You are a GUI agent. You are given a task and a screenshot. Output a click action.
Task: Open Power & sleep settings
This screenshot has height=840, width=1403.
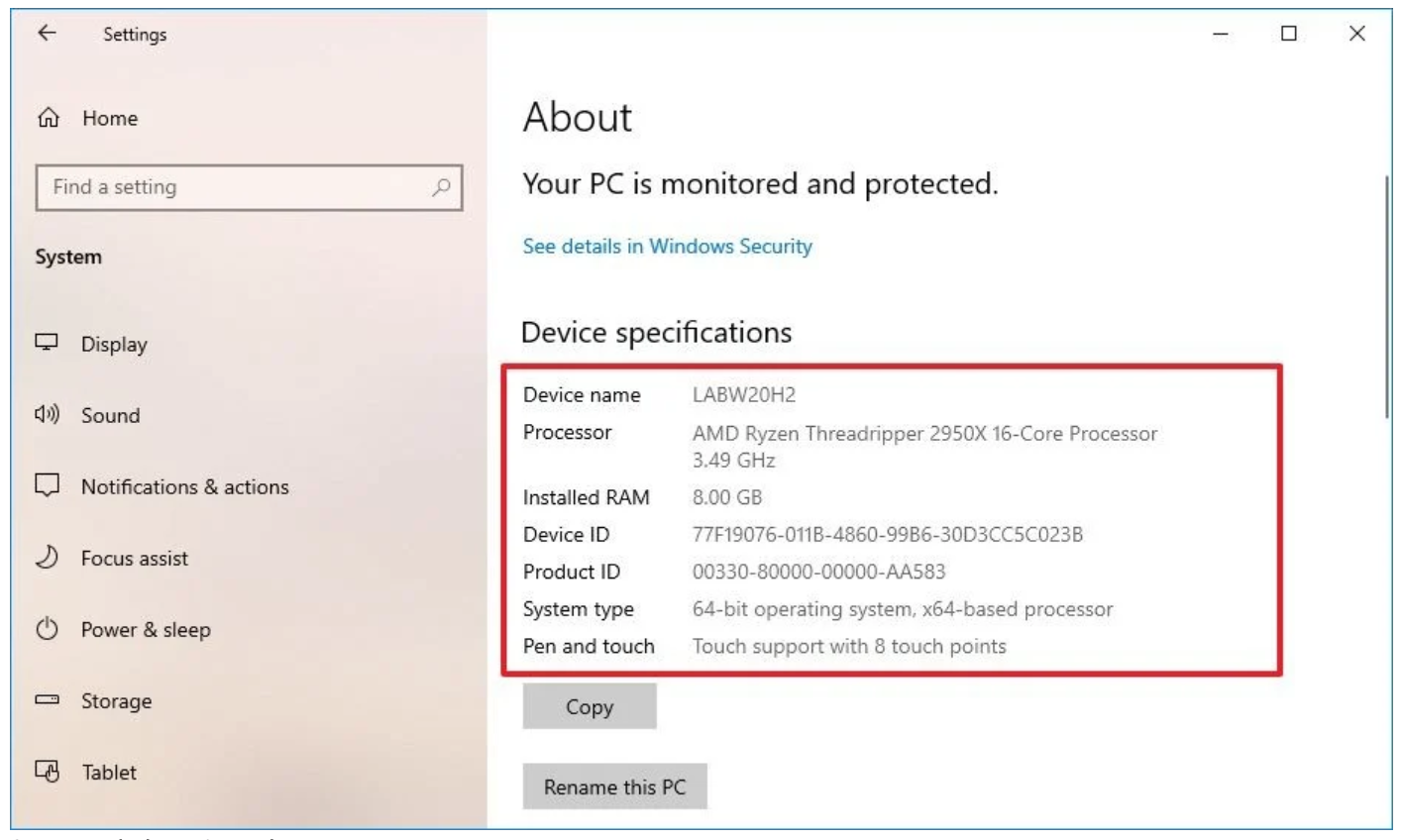pos(146,630)
